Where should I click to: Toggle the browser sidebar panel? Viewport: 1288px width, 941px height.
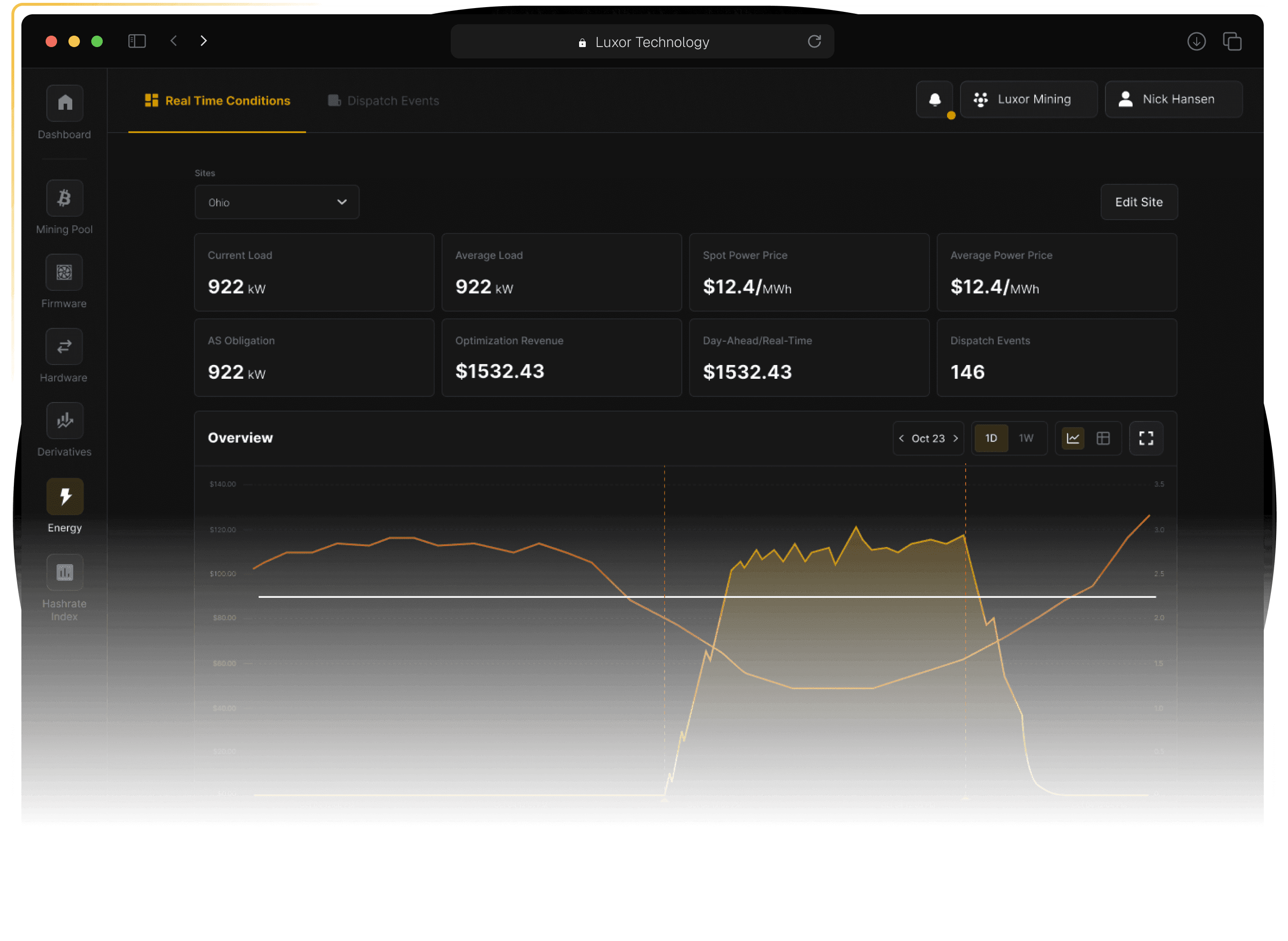tap(137, 40)
